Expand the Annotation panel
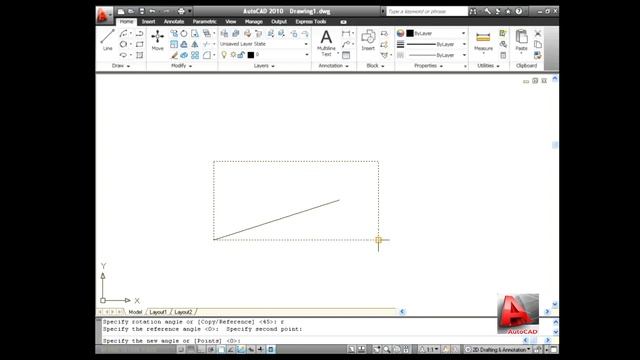The width and height of the screenshot is (640, 360). click(x=333, y=66)
